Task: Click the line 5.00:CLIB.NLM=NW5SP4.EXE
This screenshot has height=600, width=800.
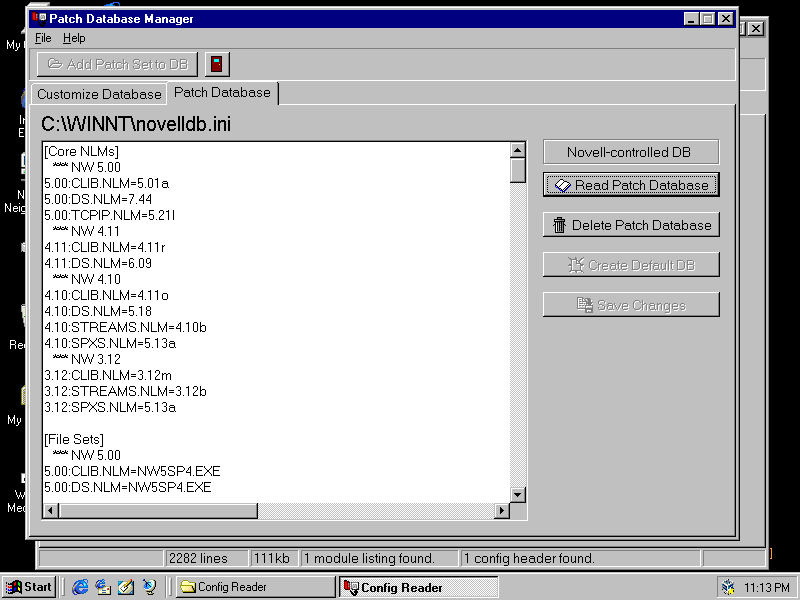Action: click(132, 471)
